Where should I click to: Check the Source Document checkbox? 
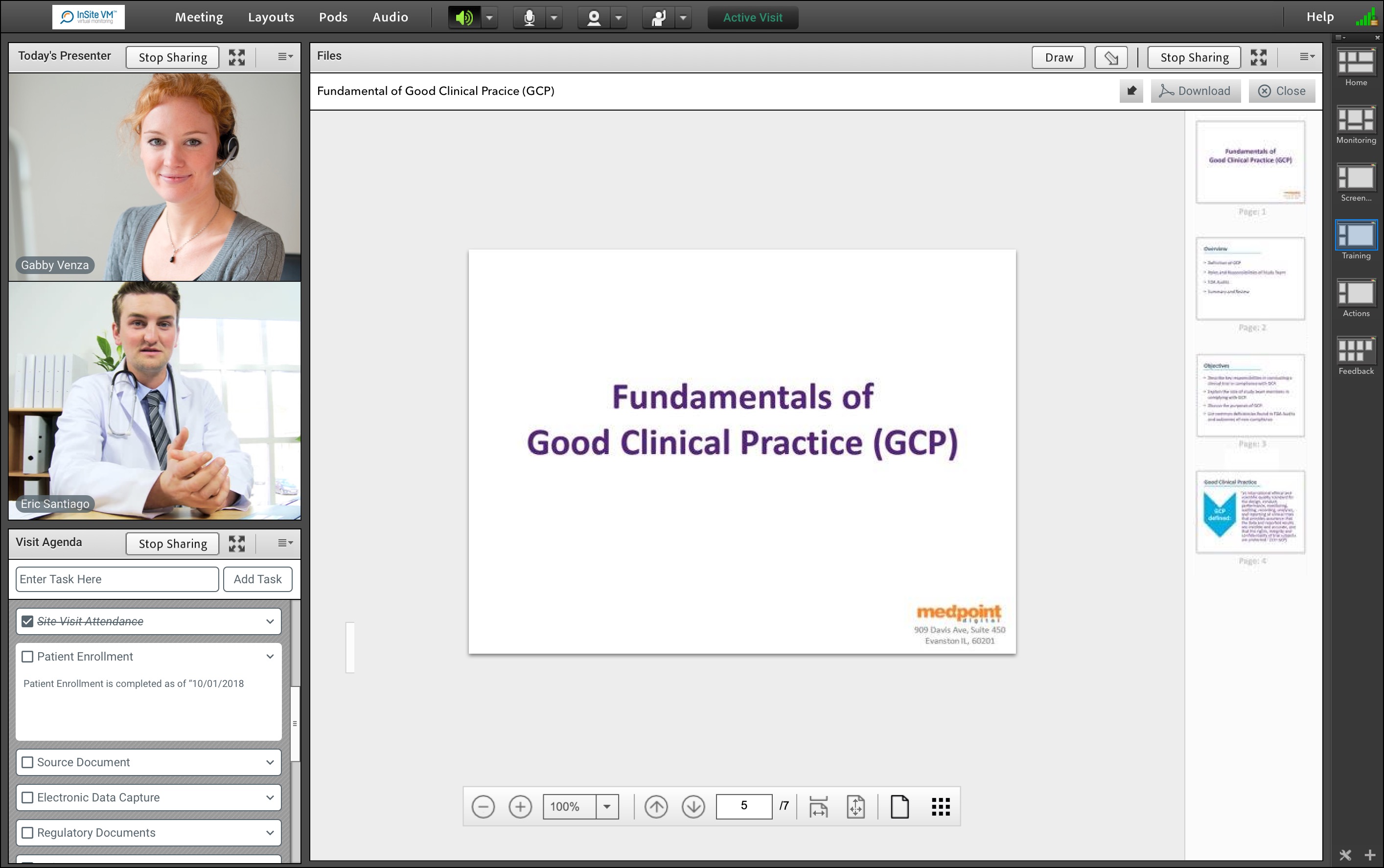click(x=27, y=762)
